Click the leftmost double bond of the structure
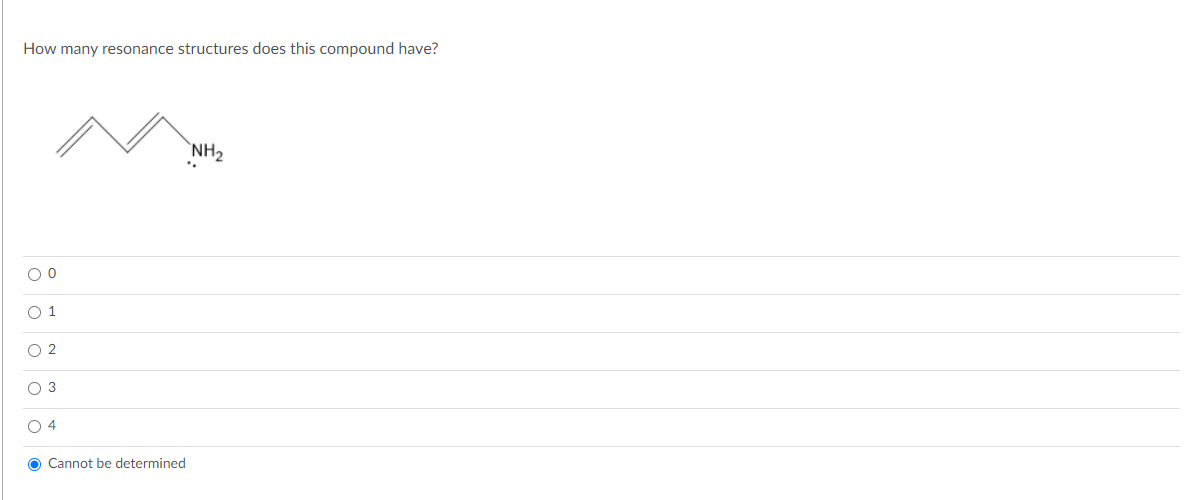This screenshot has height=500, width=1196. coord(76,136)
